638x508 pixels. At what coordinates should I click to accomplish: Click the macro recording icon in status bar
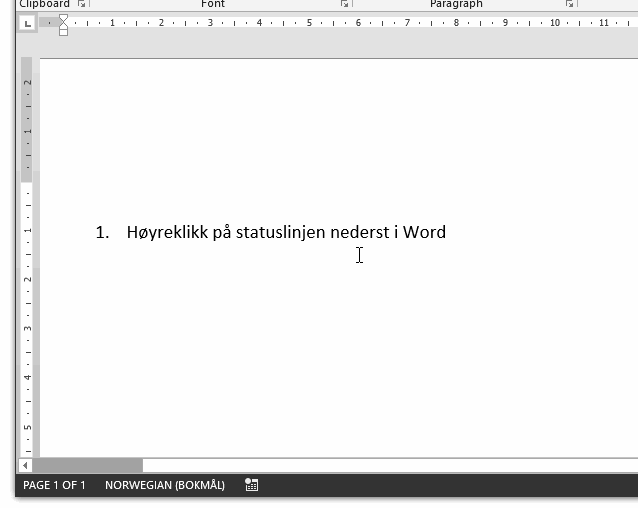point(251,485)
